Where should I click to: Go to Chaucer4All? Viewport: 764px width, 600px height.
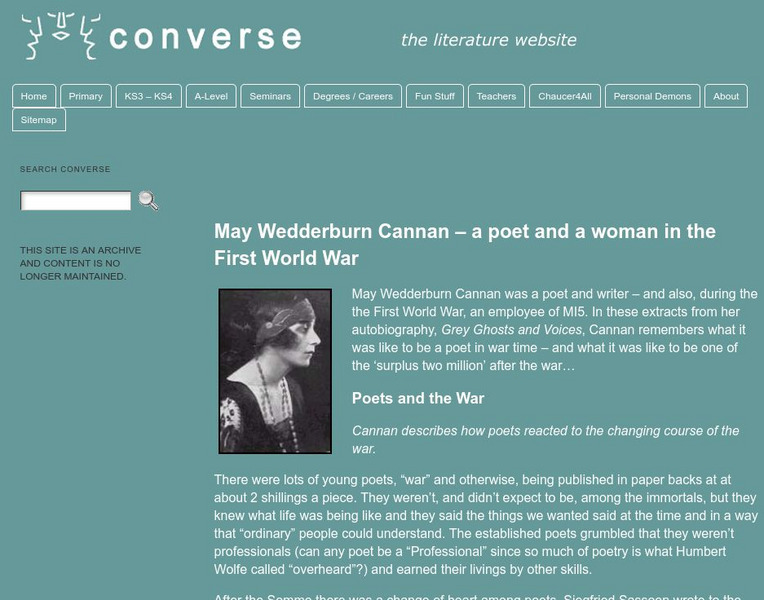pos(565,96)
